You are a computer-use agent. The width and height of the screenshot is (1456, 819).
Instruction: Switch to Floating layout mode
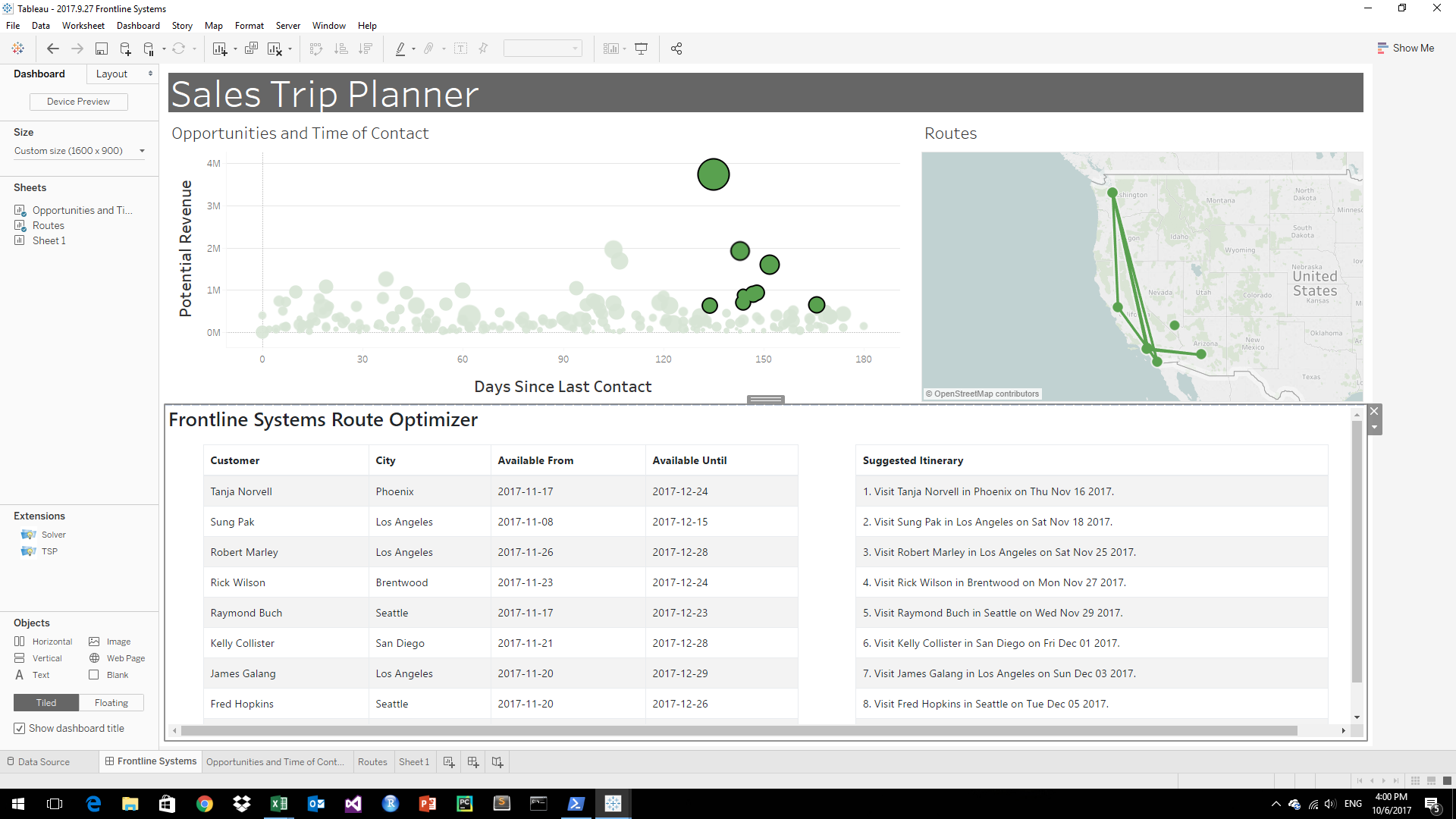111,703
